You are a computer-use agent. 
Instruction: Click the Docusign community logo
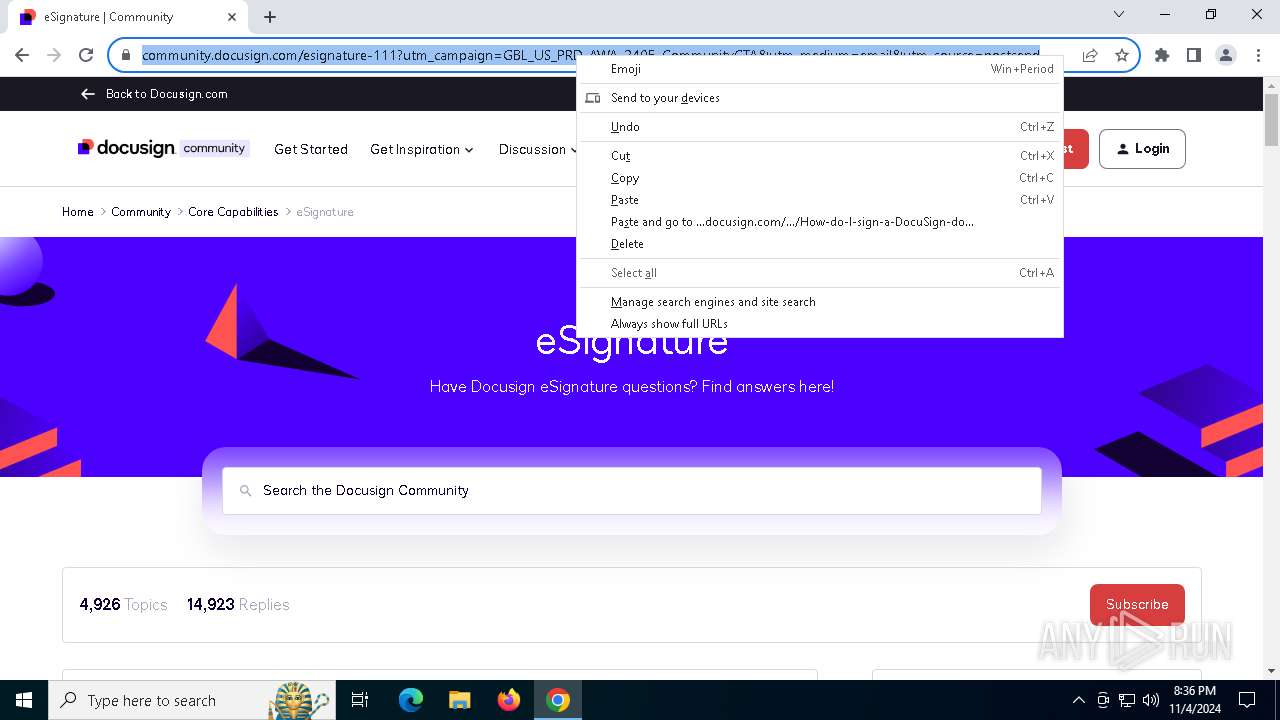(x=163, y=148)
